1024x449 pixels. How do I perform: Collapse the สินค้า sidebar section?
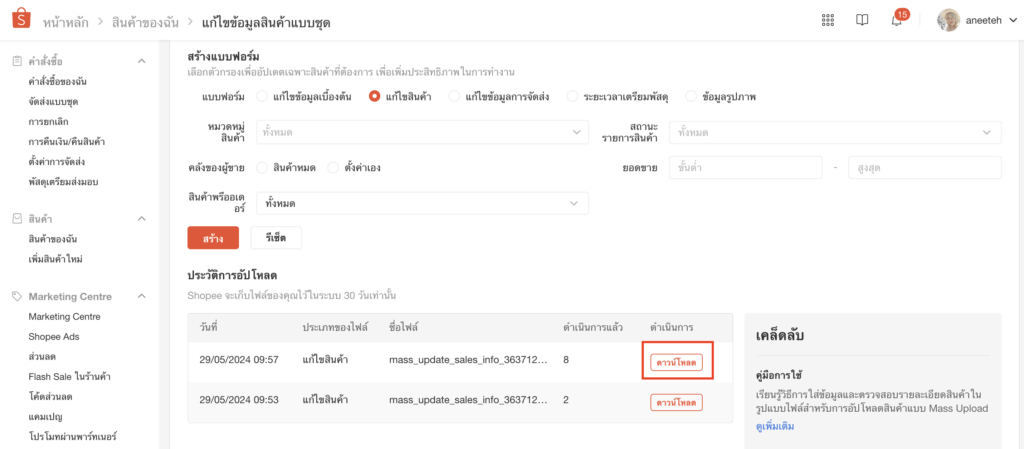tap(142, 219)
